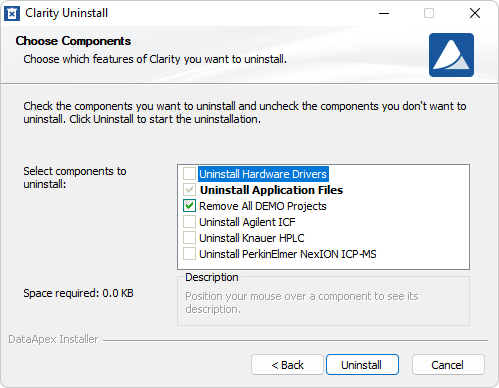Select Uninstall PerkinElmer NexION ICP-MS label
The height and width of the screenshot is (388, 499).
(288, 254)
